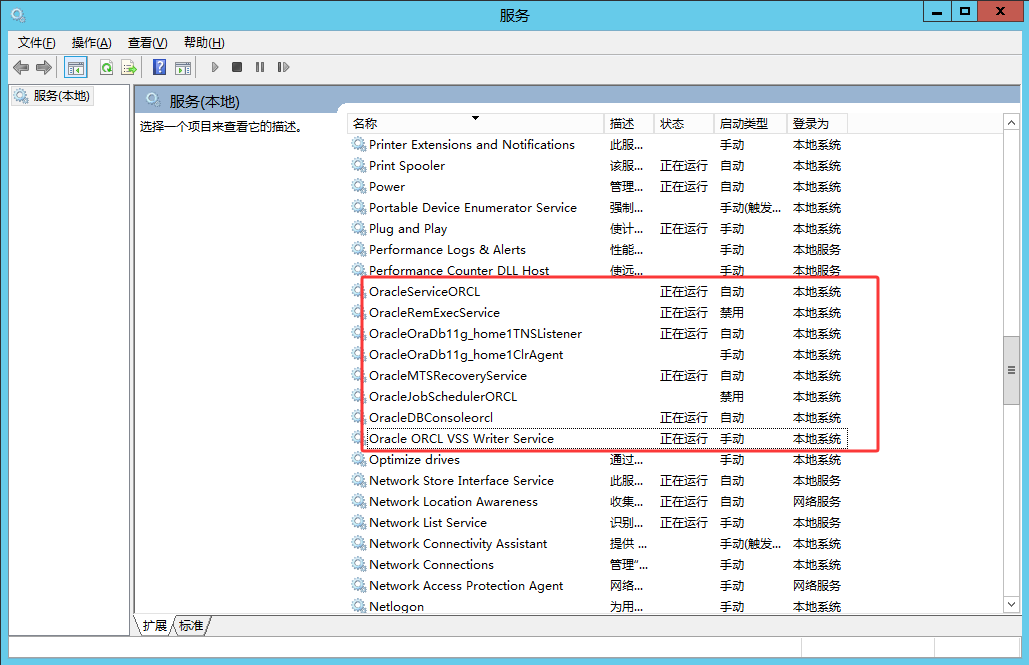The height and width of the screenshot is (665, 1029).
Task: Click the Start service play icon
Action: [215, 67]
